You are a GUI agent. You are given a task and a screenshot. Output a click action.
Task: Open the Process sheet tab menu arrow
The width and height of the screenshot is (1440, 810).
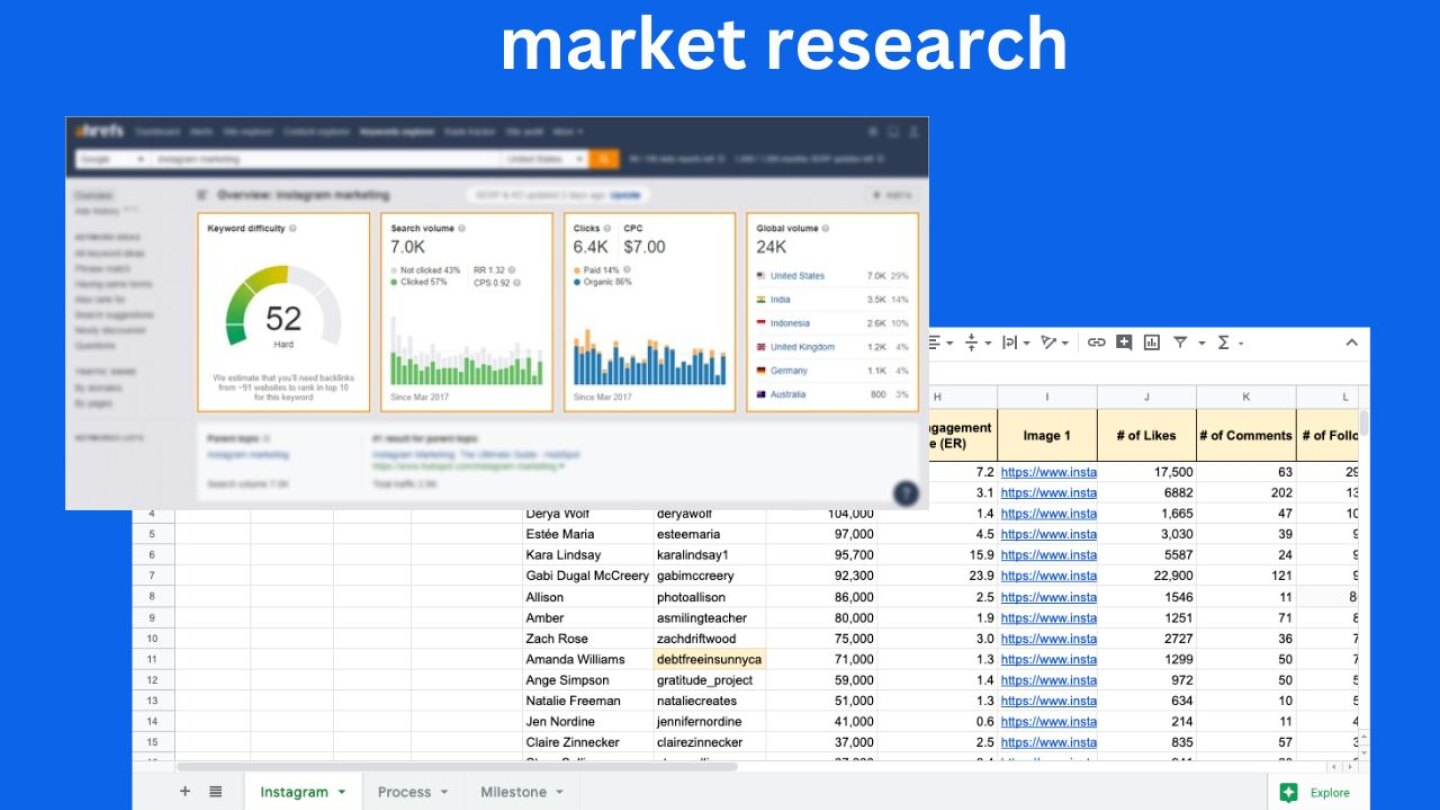pyautogui.click(x=444, y=792)
